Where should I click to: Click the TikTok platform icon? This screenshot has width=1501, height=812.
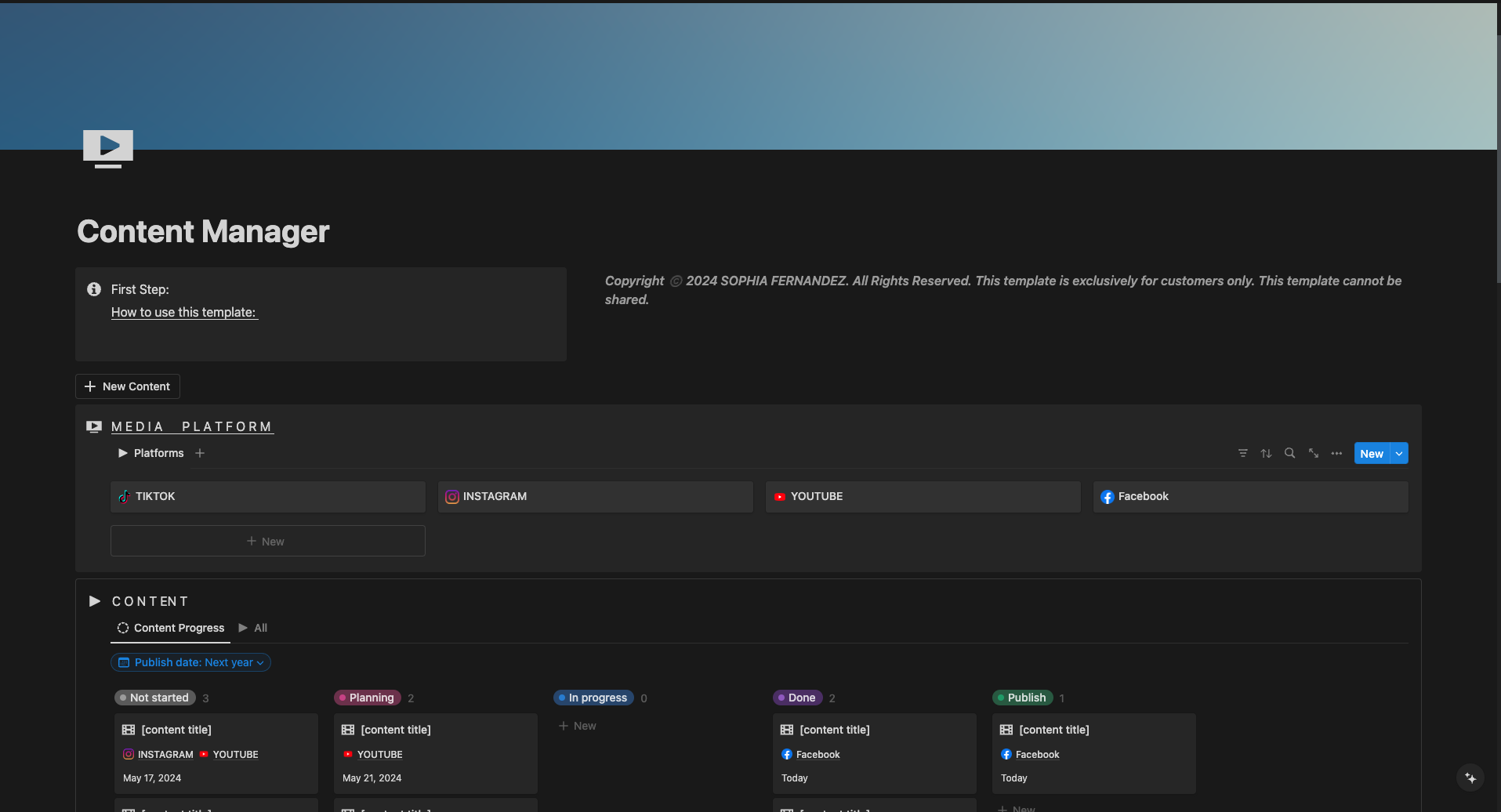[124, 496]
